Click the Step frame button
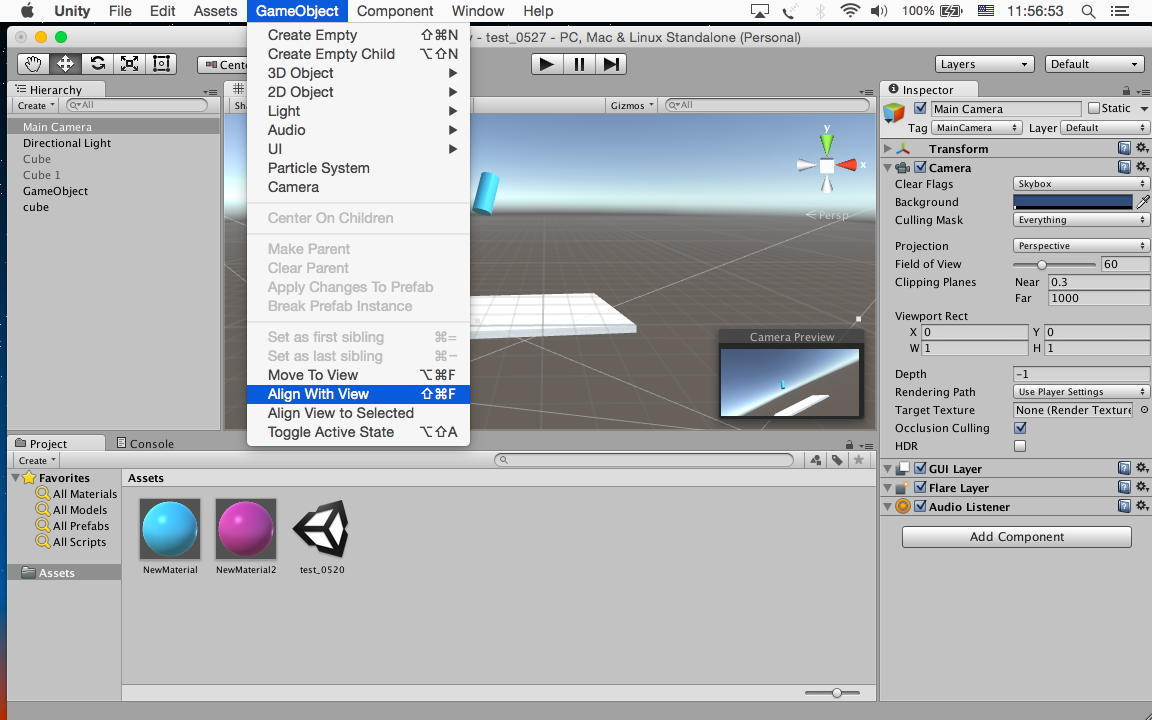This screenshot has height=720, width=1152. pyautogui.click(x=611, y=64)
